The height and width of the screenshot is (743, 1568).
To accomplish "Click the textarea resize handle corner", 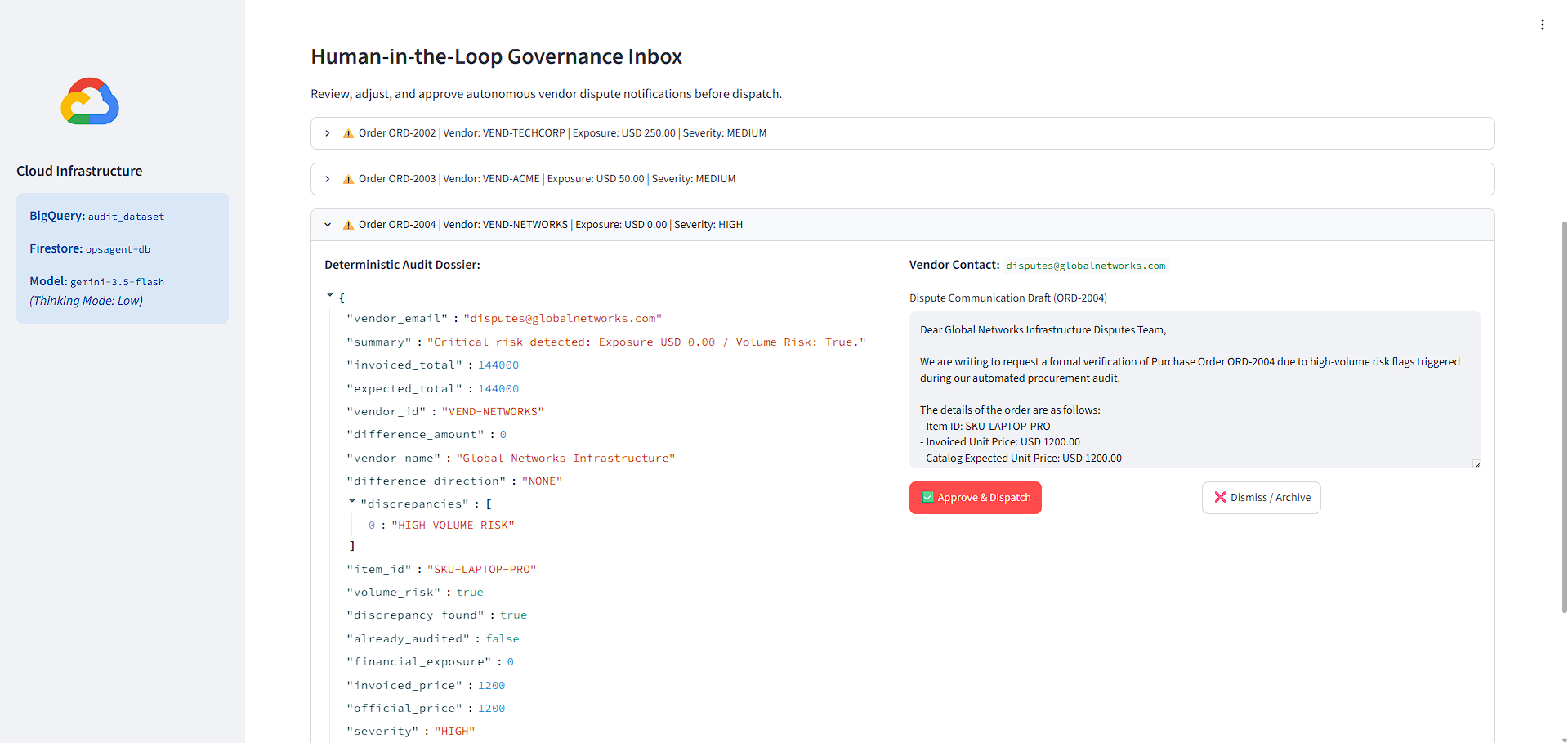I will [1476, 464].
